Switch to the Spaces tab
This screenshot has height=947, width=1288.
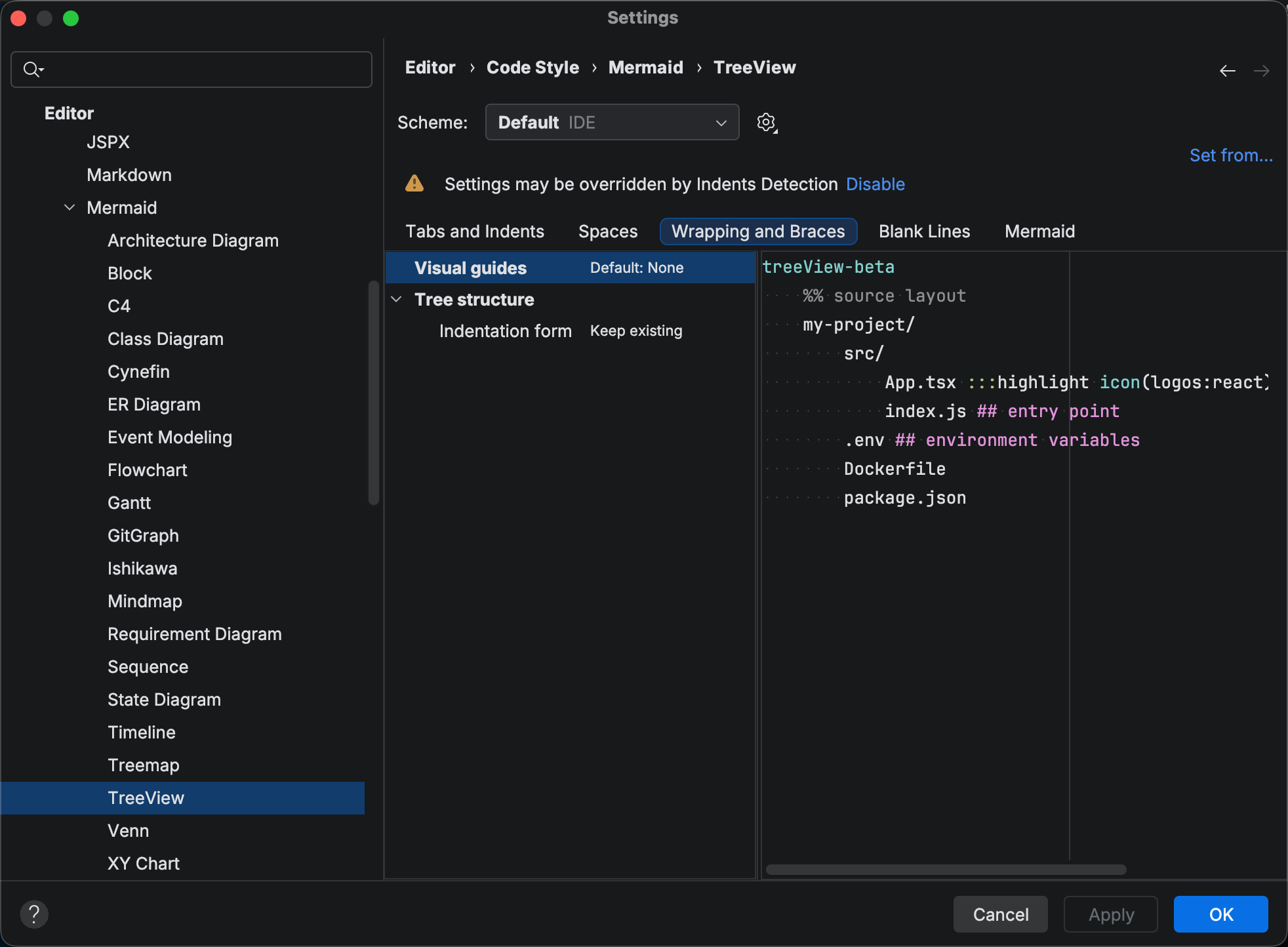[608, 232]
